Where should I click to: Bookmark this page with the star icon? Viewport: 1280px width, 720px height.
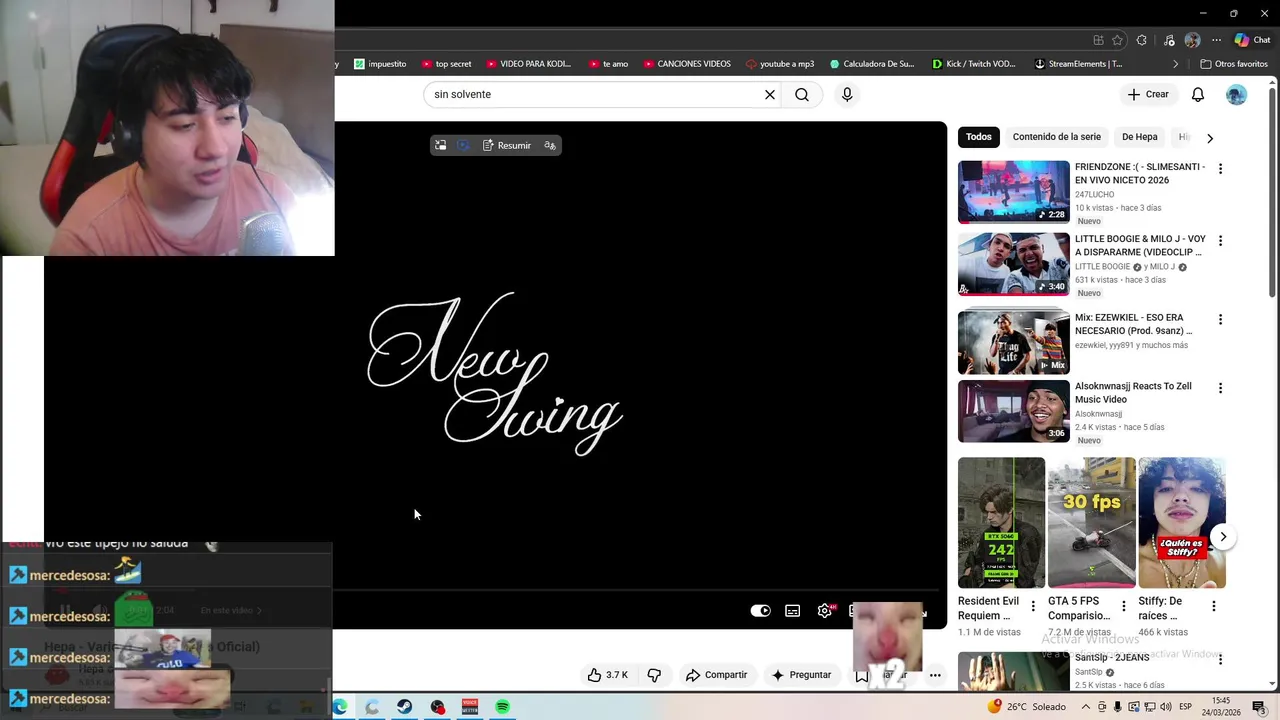[x=1118, y=40]
